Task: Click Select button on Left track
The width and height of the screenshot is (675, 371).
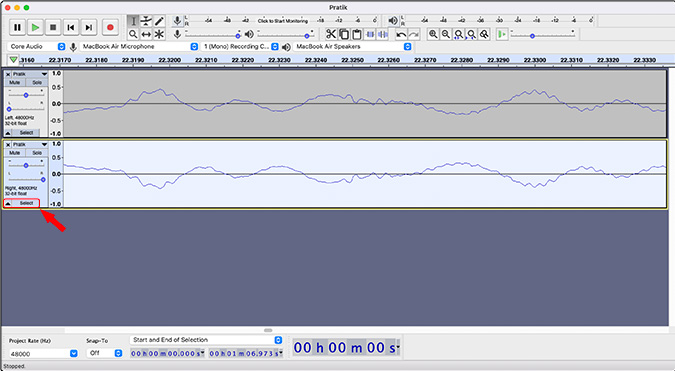Action: coord(26,133)
